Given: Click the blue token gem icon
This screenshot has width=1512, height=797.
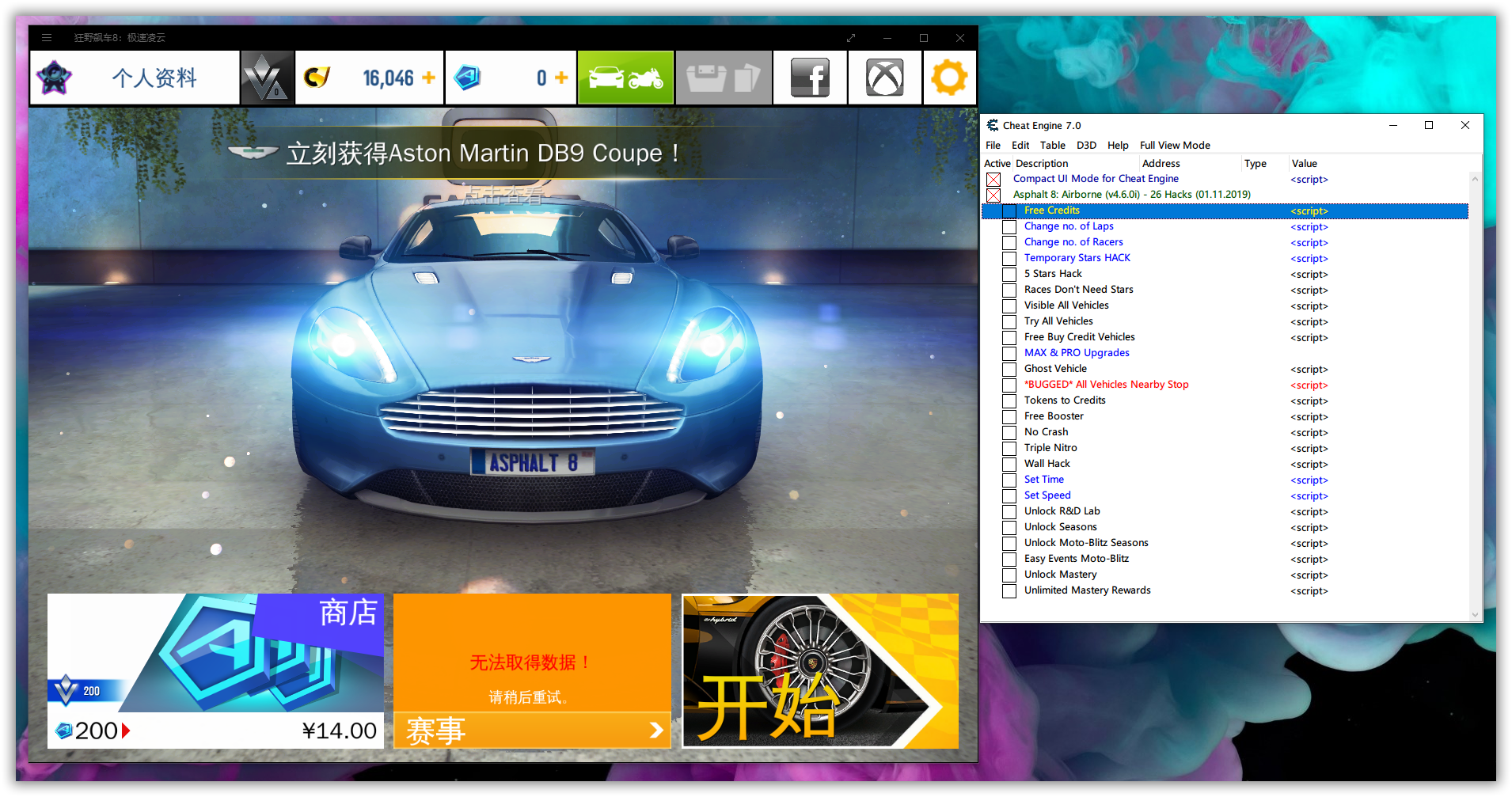Looking at the screenshot, I should [467, 78].
